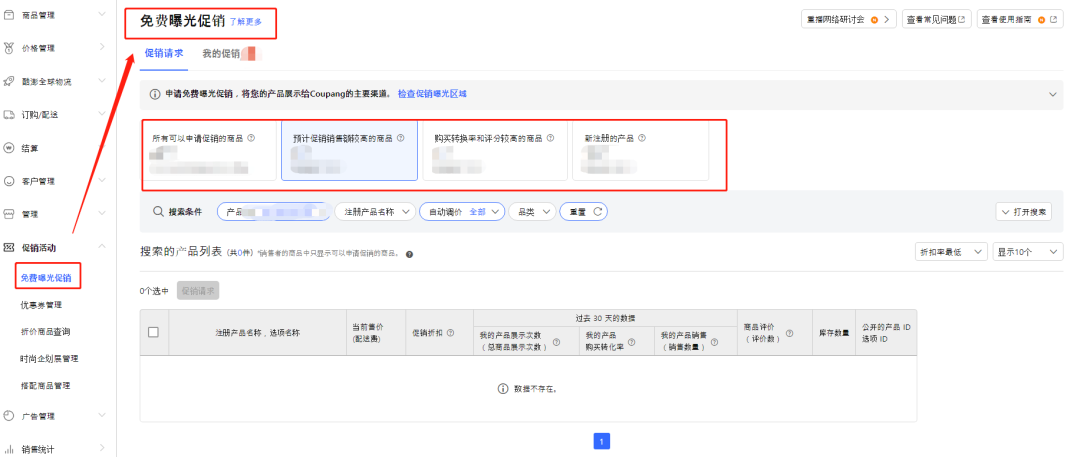The width and height of the screenshot is (1080, 457).
Task: Switch to the 我的促销 tab
Action: pyautogui.click(x=221, y=54)
